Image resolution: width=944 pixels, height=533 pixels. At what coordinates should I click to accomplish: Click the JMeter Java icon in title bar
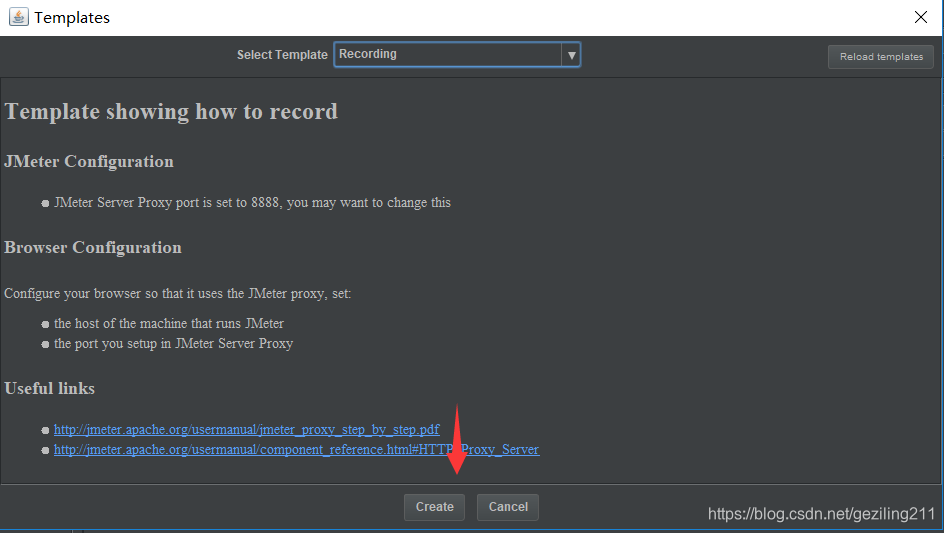click(19, 17)
